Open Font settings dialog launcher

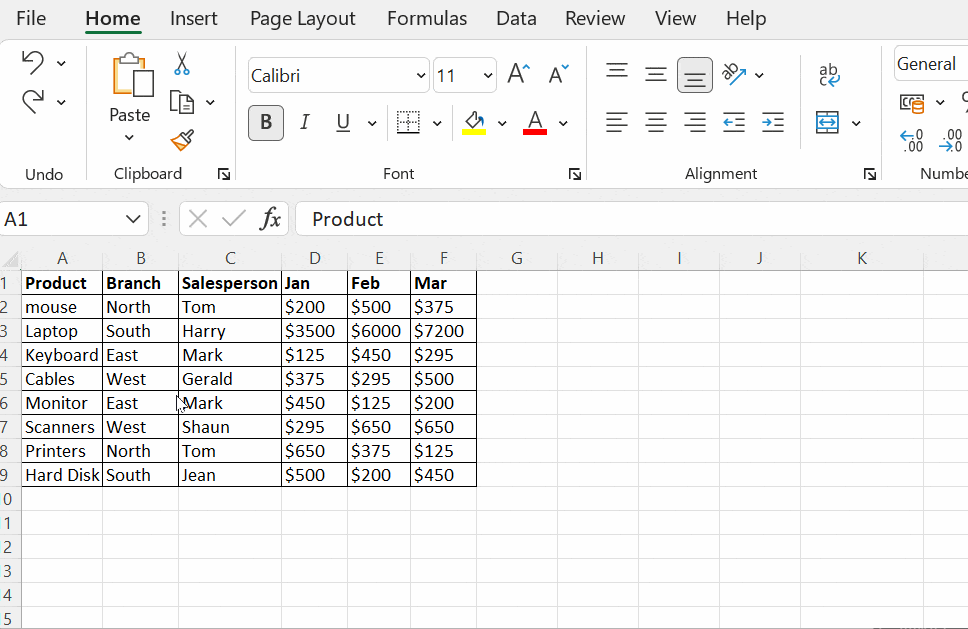coord(575,174)
